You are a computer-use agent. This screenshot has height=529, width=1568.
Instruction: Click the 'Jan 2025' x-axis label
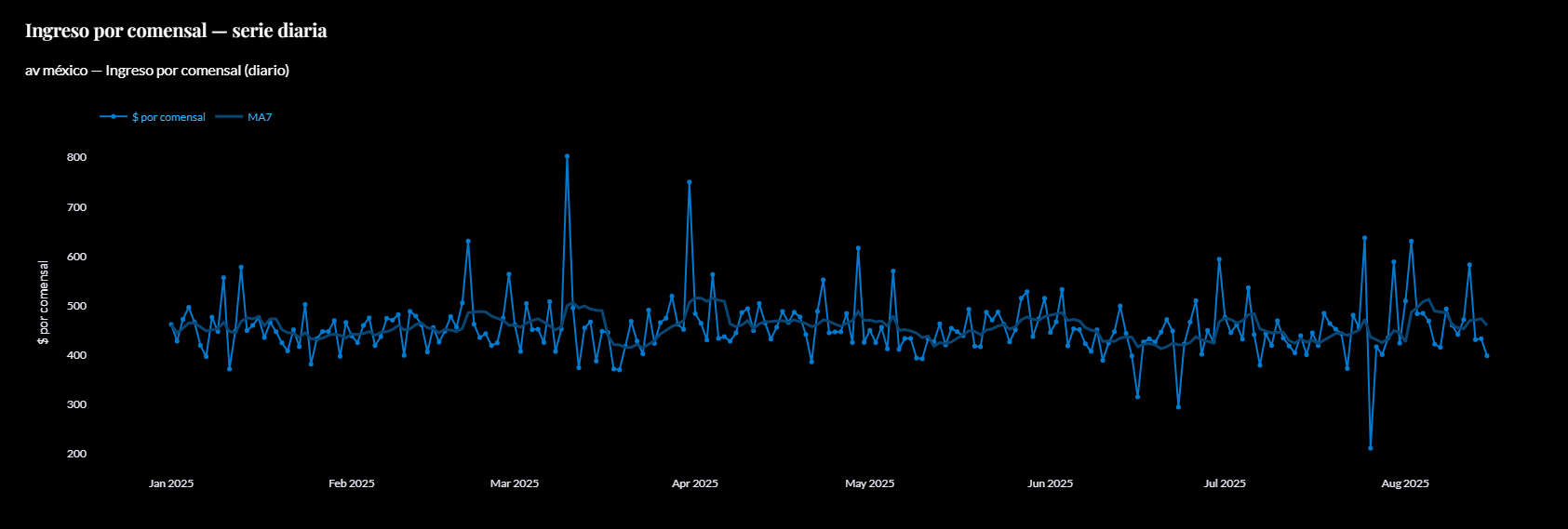click(171, 483)
